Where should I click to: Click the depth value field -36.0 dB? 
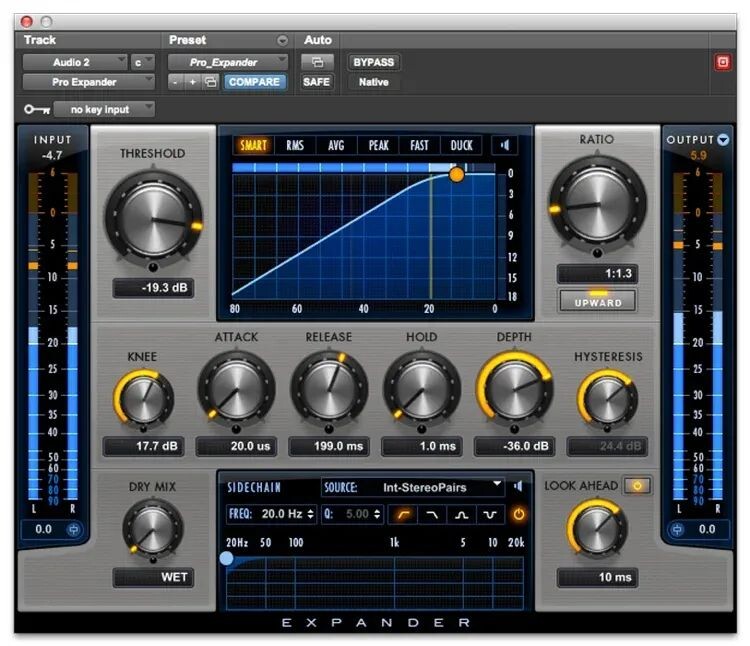pos(515,446)
